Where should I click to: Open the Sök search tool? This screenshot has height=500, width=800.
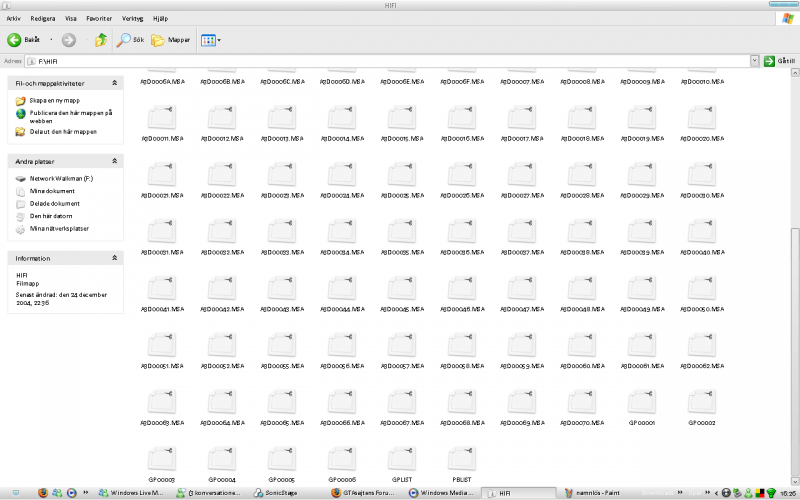click(130, 40)
